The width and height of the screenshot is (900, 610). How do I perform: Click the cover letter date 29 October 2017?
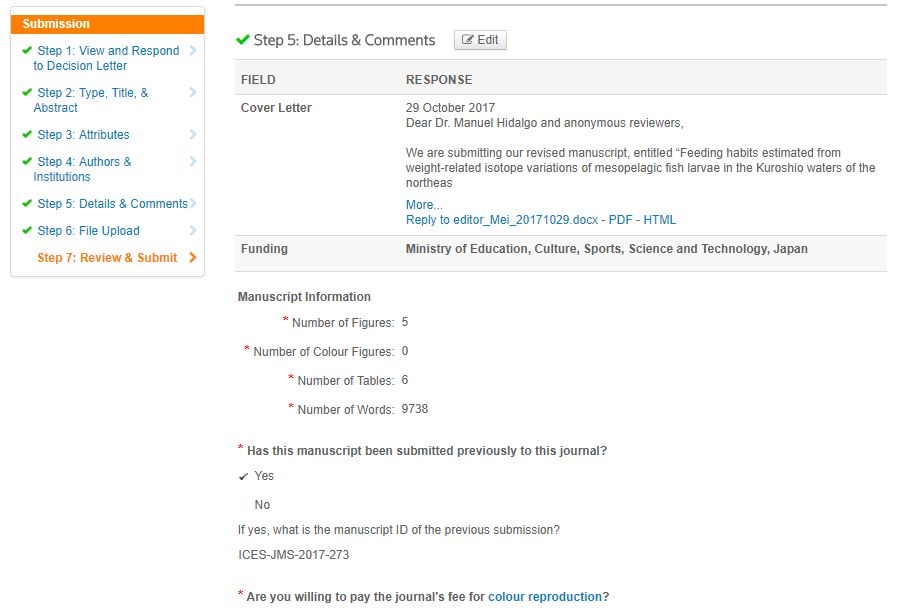pyautogui.click(x=451, y=108)
